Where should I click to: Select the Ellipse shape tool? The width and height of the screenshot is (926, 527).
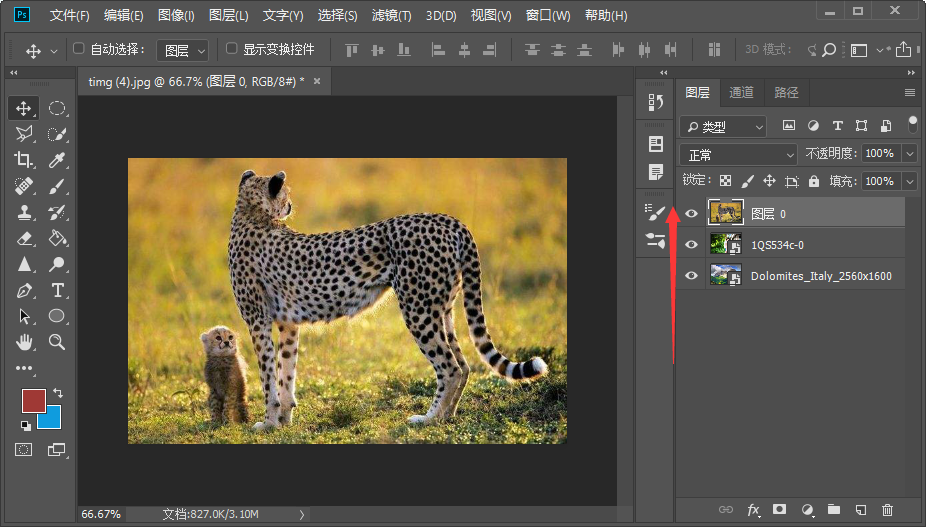pyautogui.click(x=57, y=316)
